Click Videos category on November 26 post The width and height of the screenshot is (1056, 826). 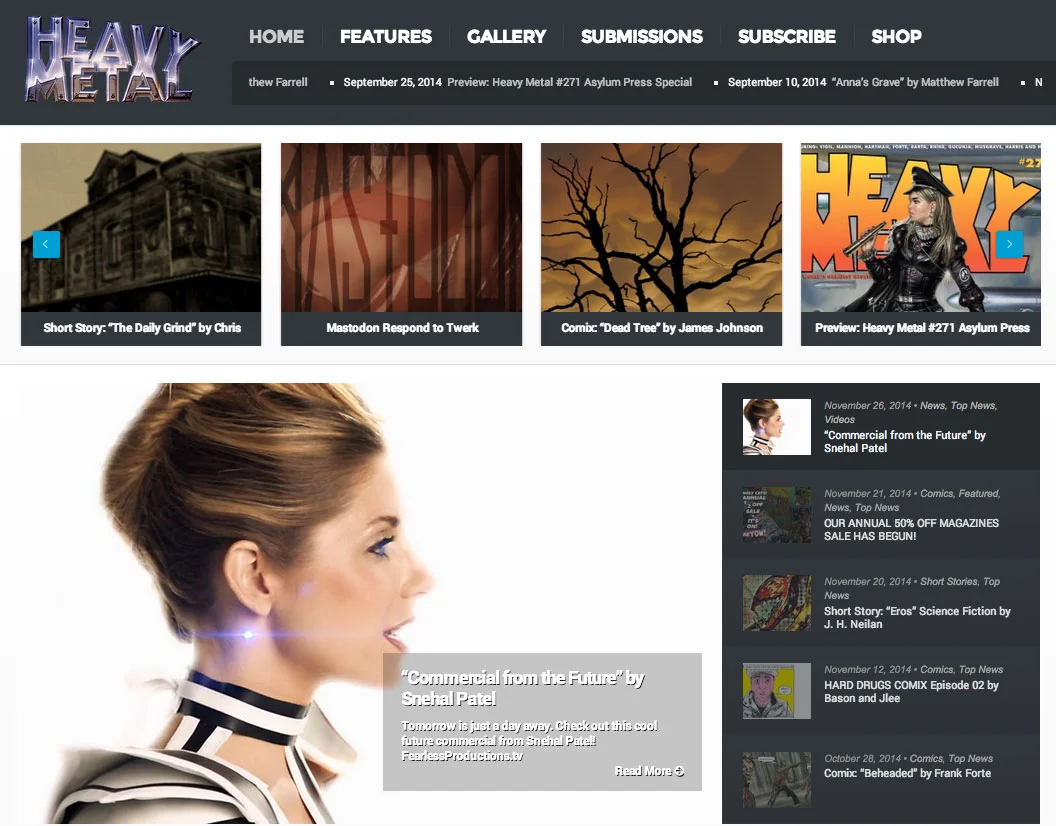(x=839, y=419)
